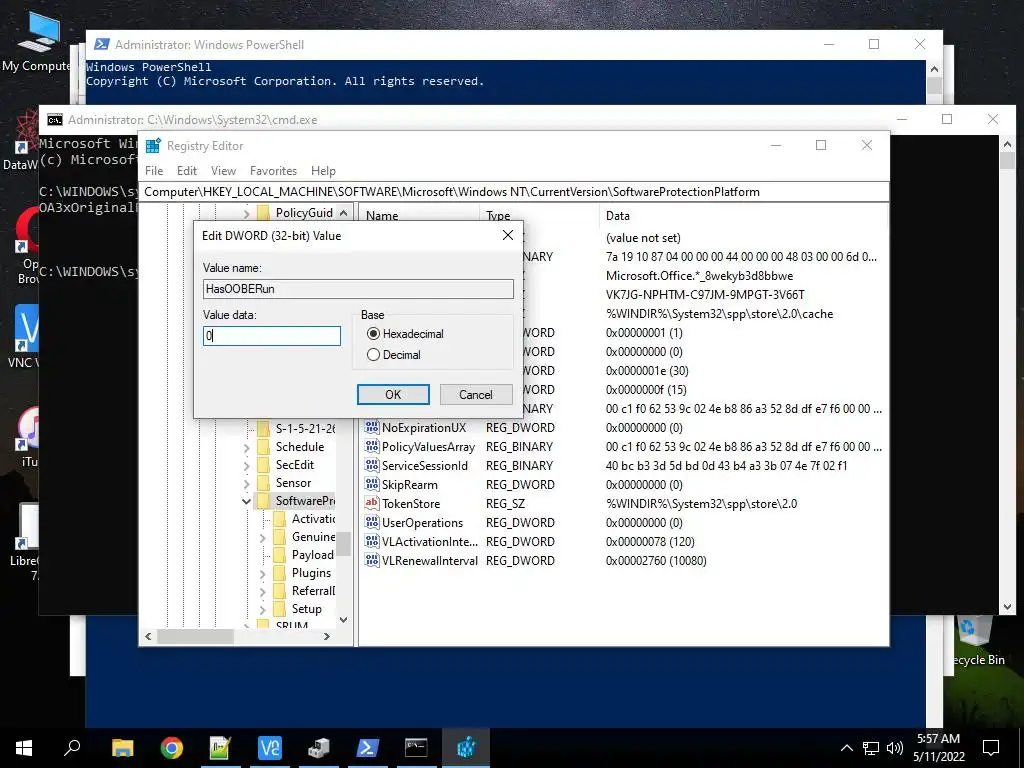Open the taskbar clock showing 5:57 AM
Screen dimensions: 1024x768
pos(938,748)
